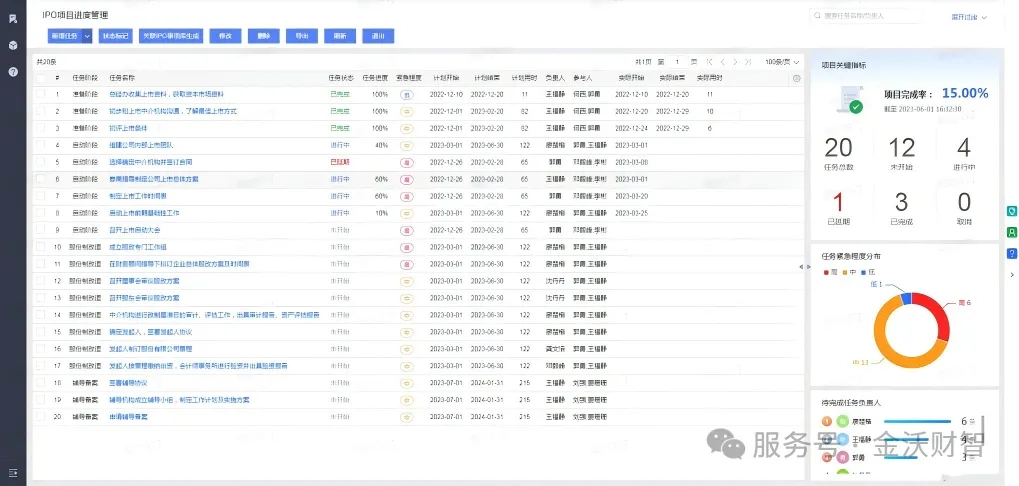Select all rows with the header checkbox
Viewport: 1019px width, 486px height.
point(40,78)
